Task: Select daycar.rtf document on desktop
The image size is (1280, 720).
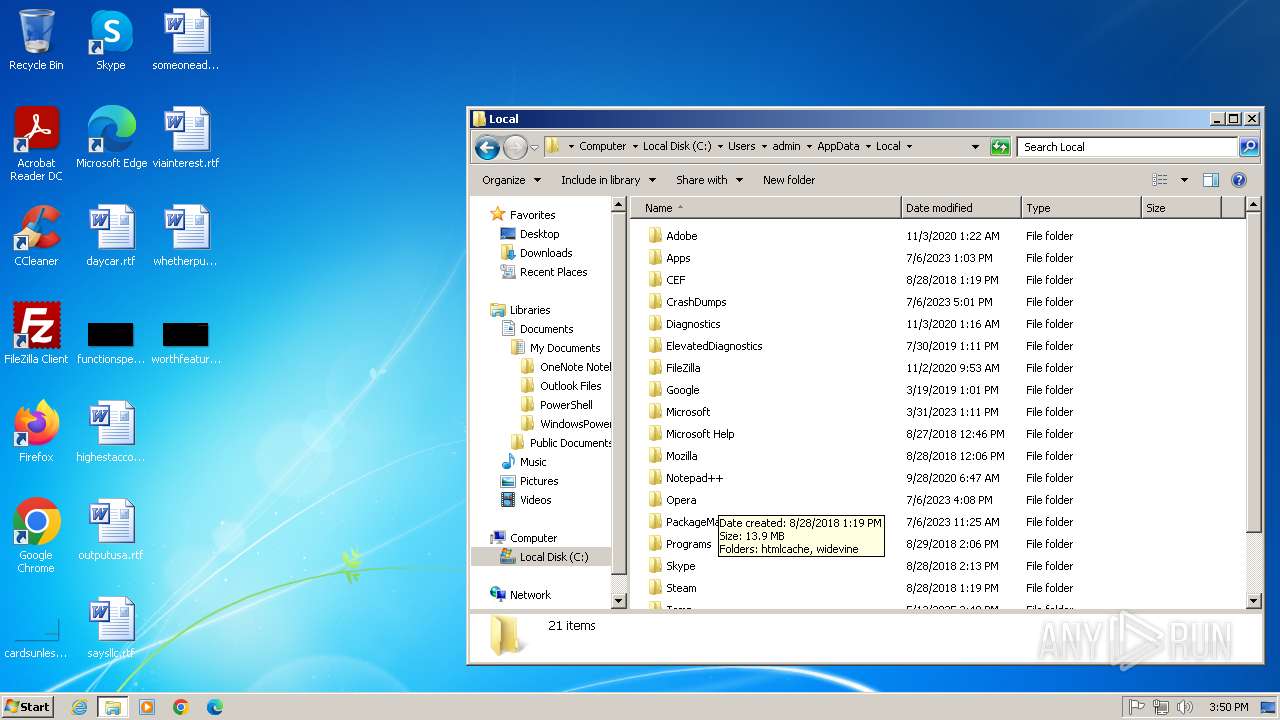Action: tap(111, 236)
